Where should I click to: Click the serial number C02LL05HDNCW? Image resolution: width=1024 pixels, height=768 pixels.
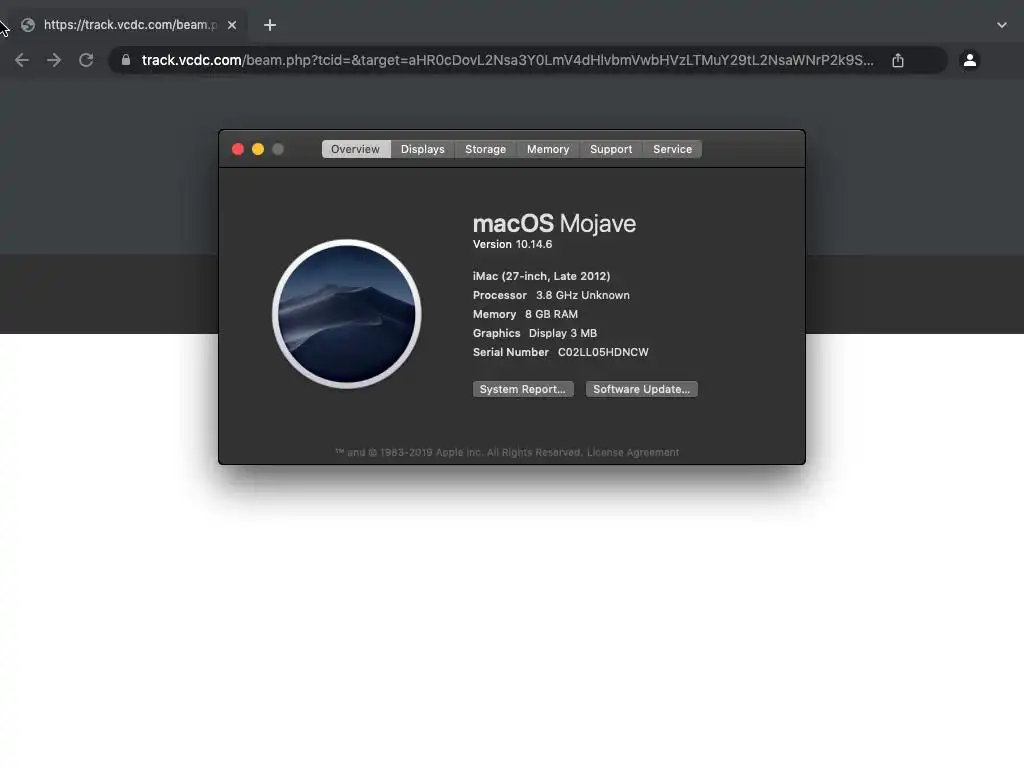(603, 352)
